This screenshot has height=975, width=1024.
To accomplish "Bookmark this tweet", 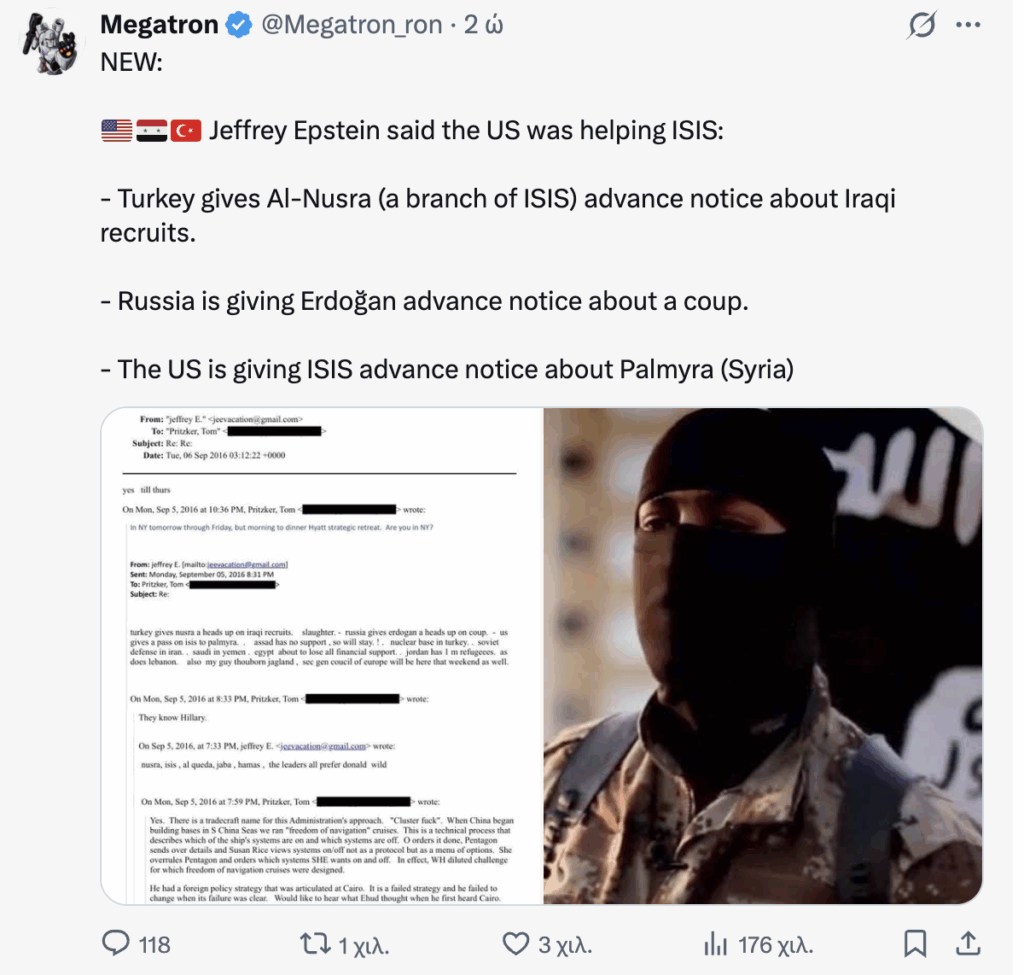I will [915, 944].
